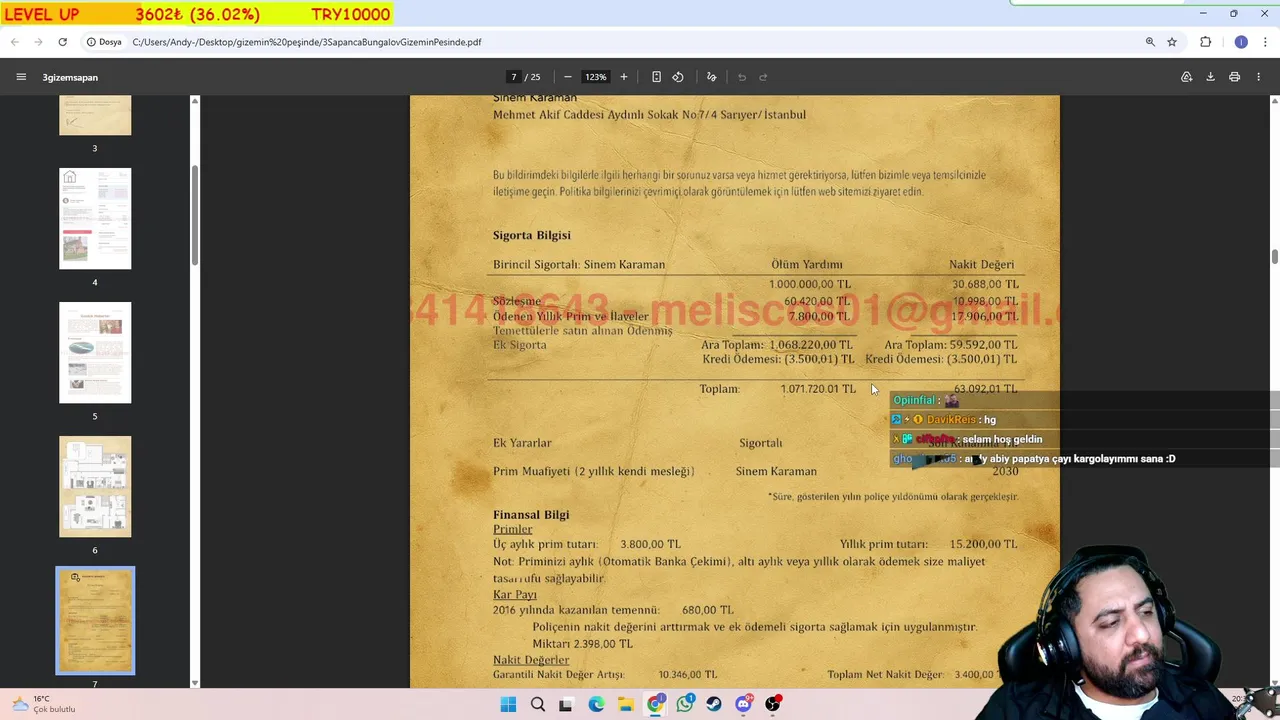Open the Dosya site info chip
Viewport: 1280px width, 720px height.
click(x=104, y=42)
